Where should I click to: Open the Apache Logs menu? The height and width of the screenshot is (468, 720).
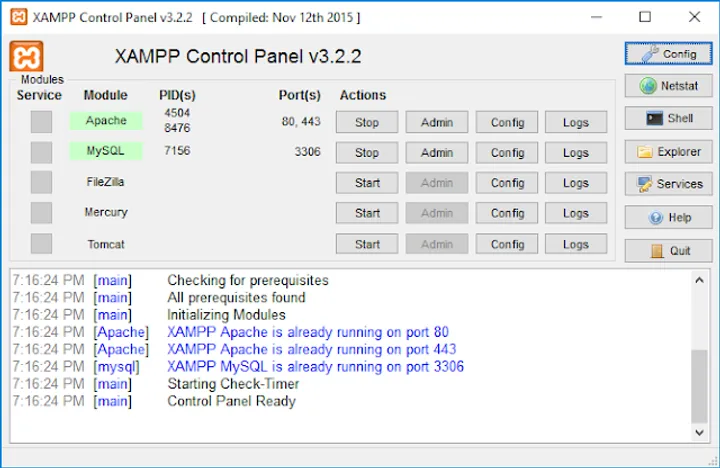(x=576, y=122)
